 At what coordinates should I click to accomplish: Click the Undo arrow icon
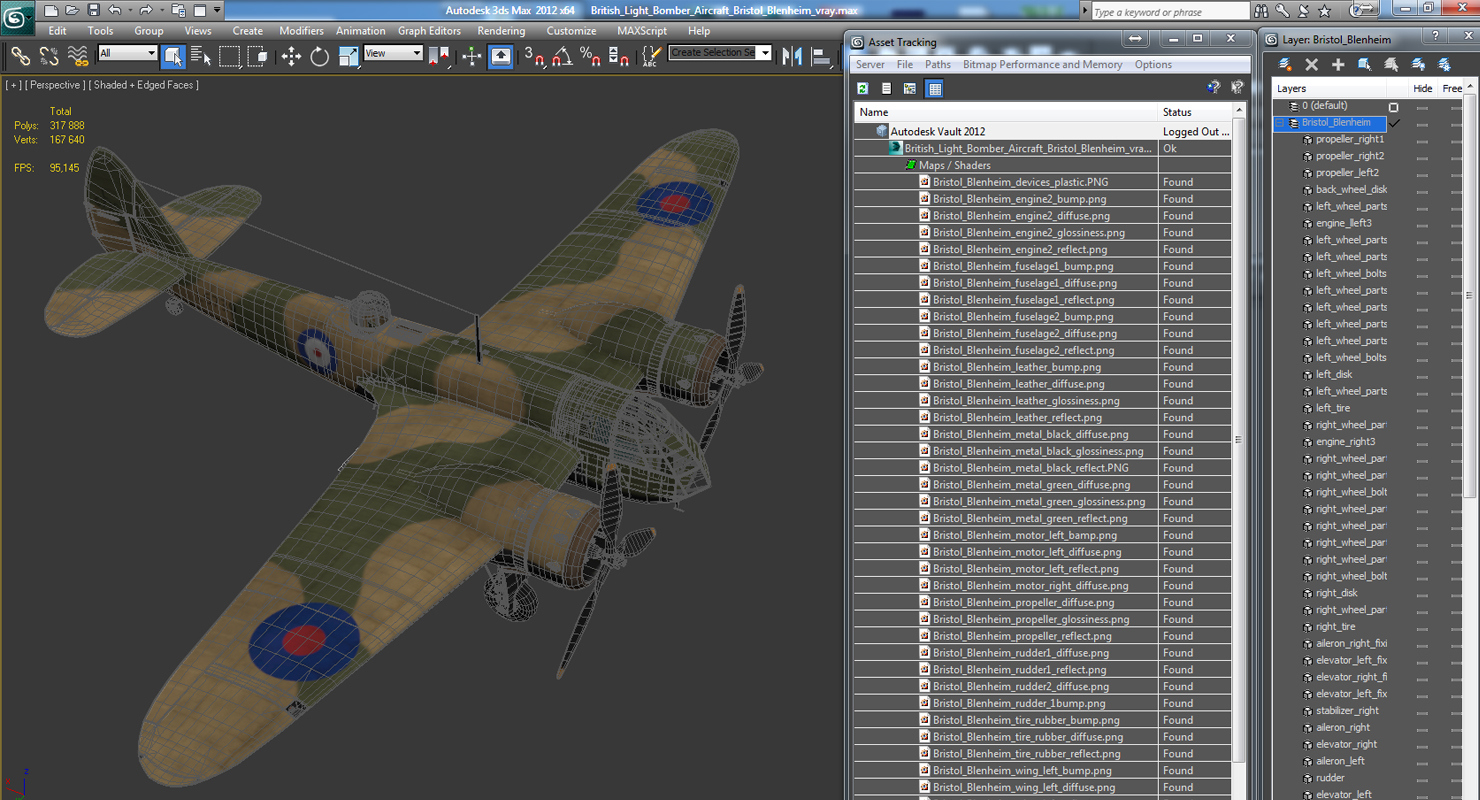[x=114, y=10]
